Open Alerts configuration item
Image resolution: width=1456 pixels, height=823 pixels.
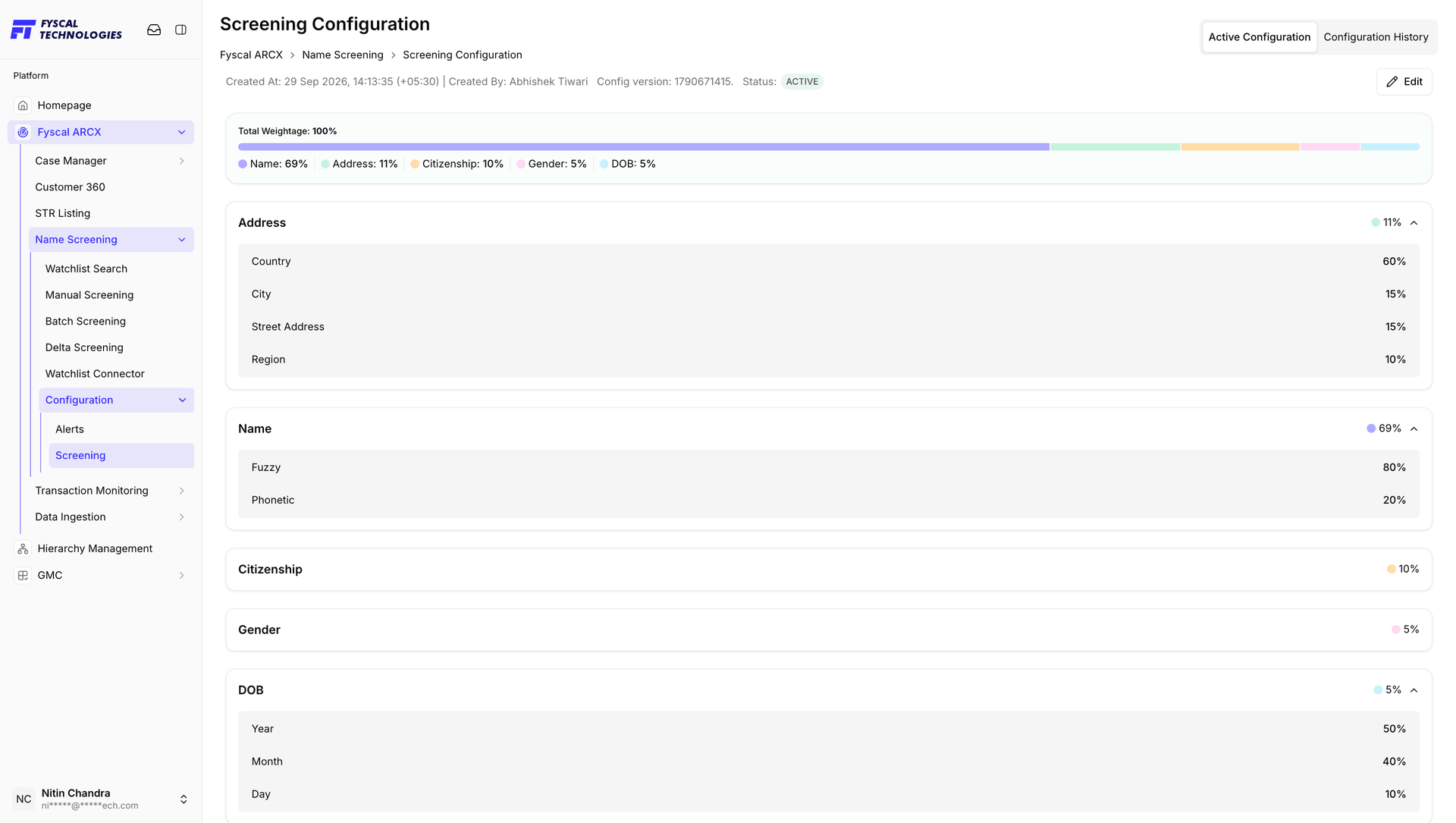click(x=70, y=429)
